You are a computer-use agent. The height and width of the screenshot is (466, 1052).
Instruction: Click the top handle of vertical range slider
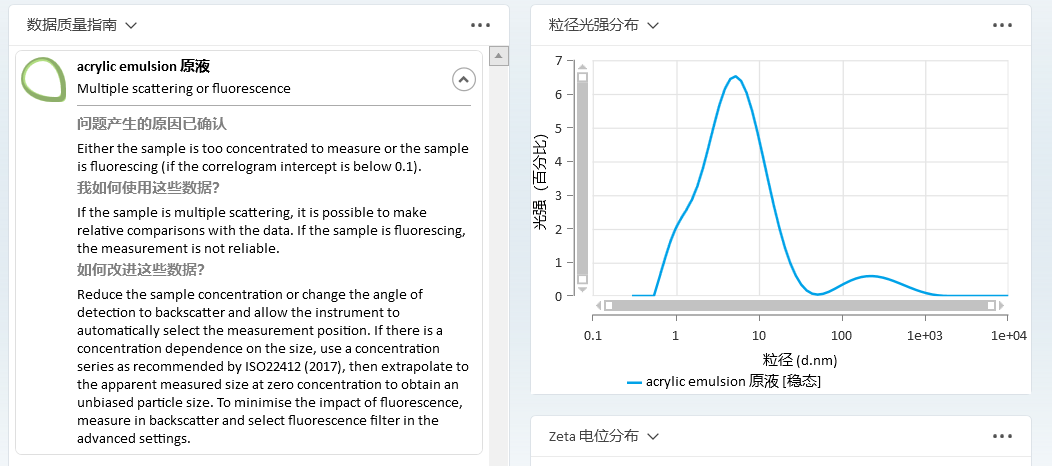[582, 76]
